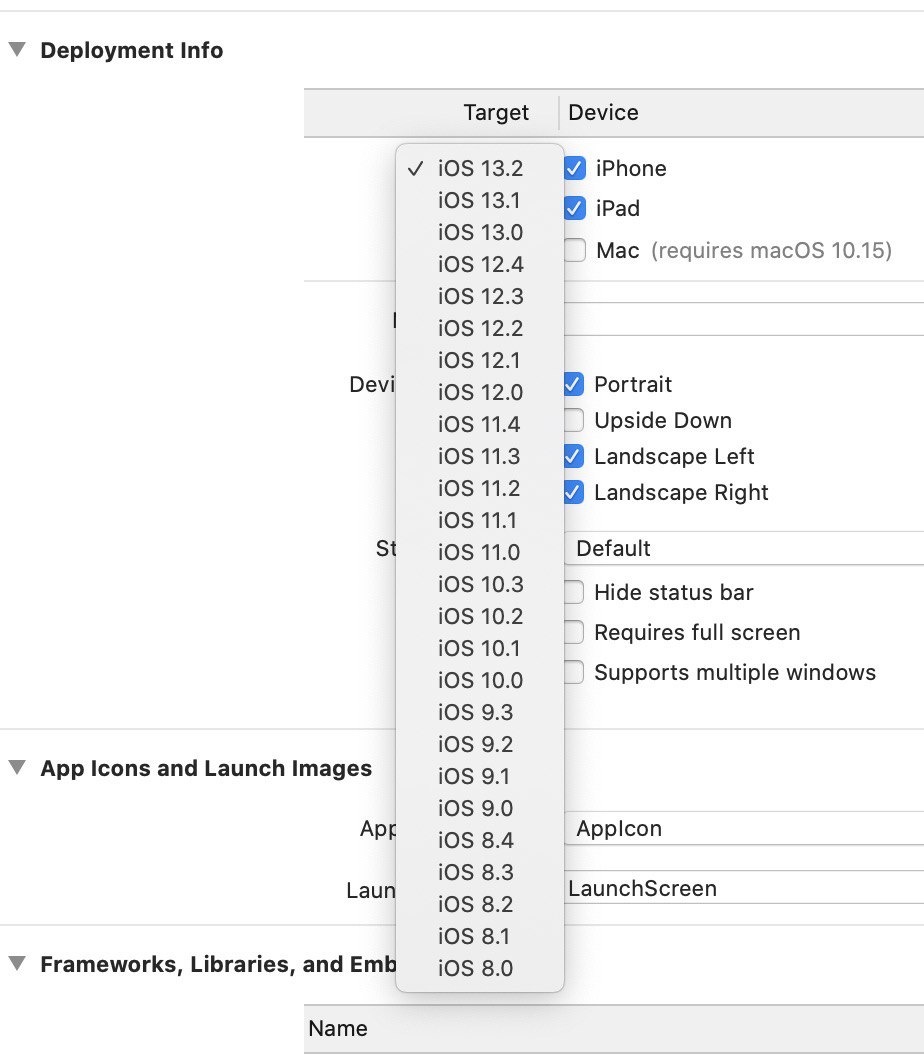
Task: Choose iOS 8.3 in the list
Action: click(480, 871)
